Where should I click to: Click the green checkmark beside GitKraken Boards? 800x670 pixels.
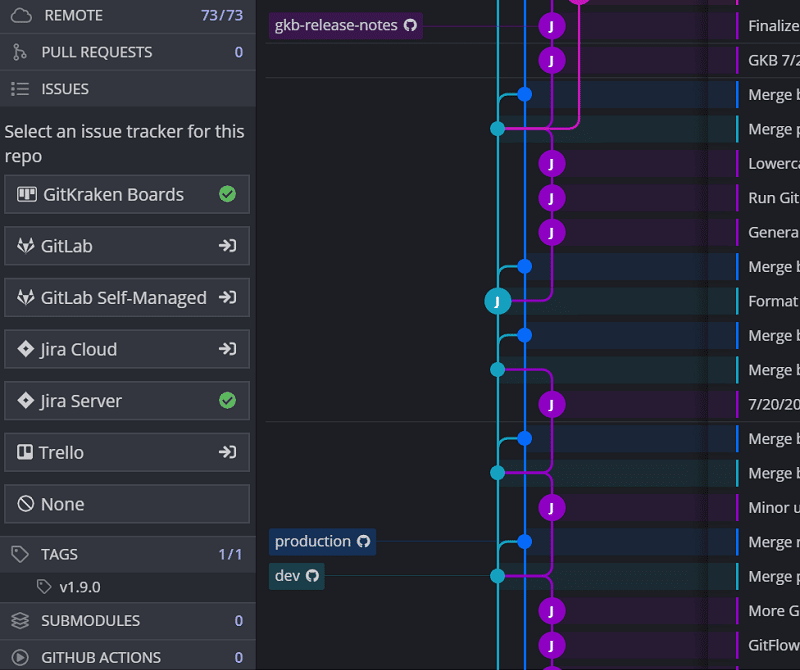pyautogui.click(x=227, y=194)
